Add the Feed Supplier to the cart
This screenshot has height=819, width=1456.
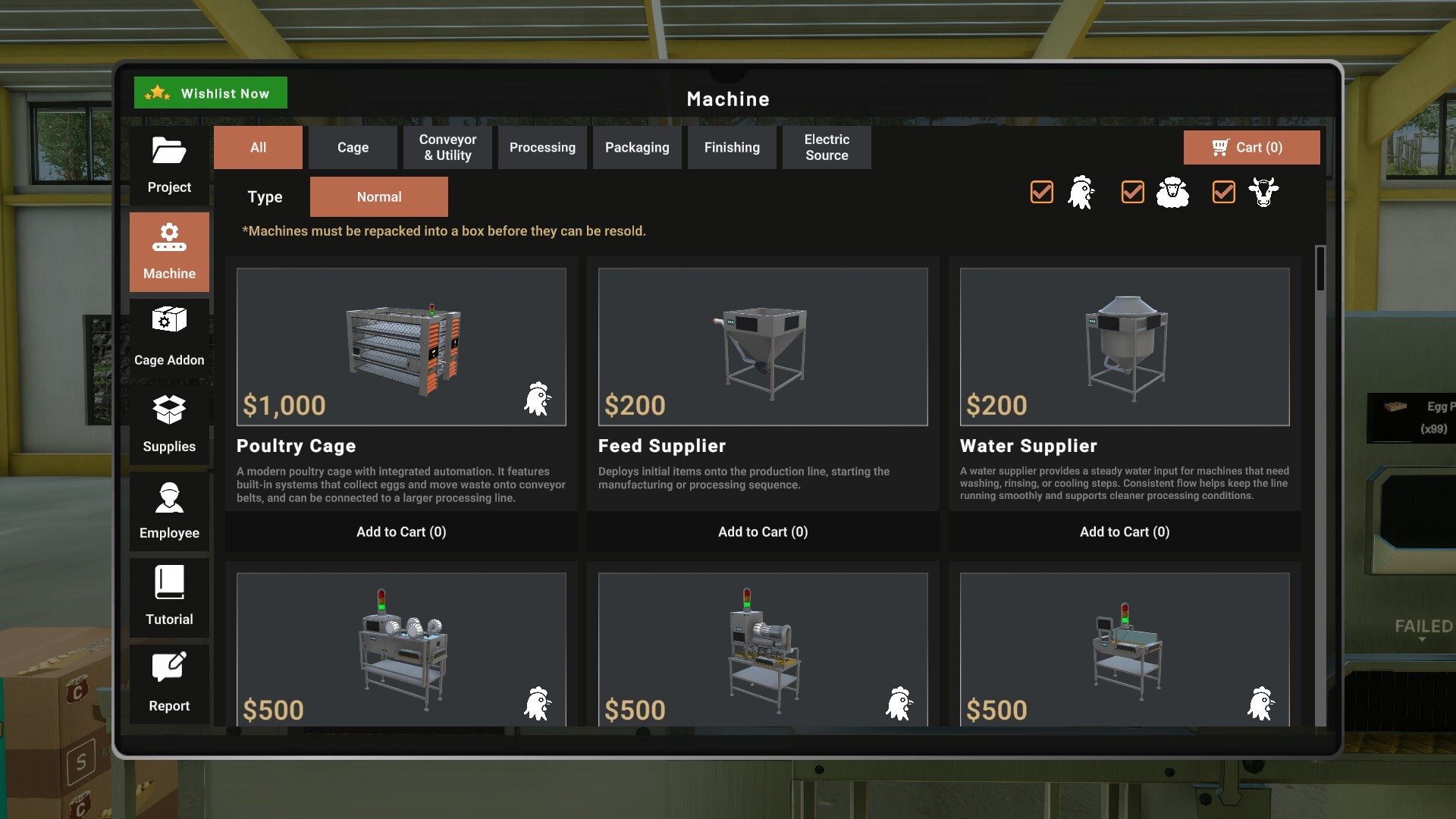(762, 532)
